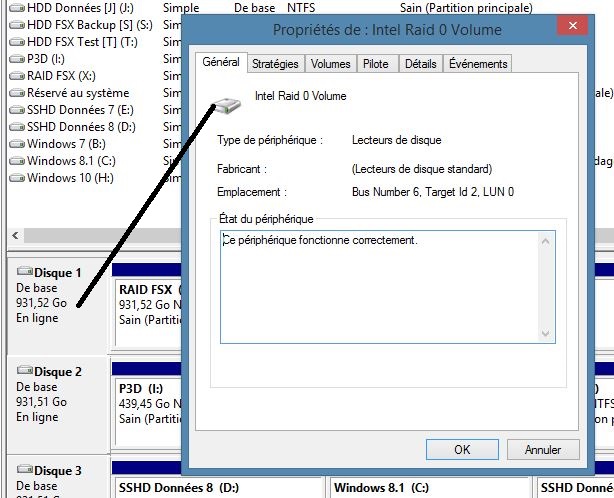Click the HDD FSX Backup [S] drive icon
614x498 pixels.
[x=17, y=25]
